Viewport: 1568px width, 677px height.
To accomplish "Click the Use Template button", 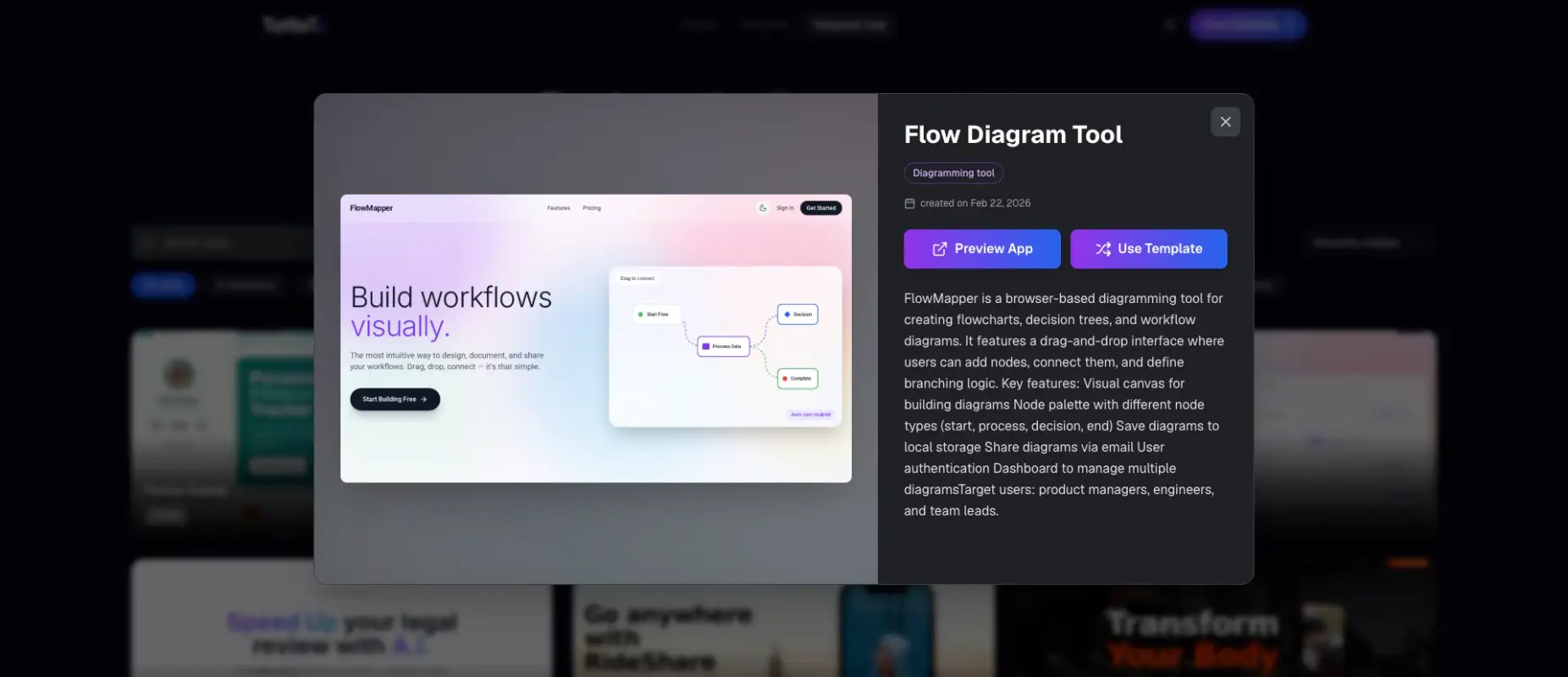I will (x=1149, y=249).
